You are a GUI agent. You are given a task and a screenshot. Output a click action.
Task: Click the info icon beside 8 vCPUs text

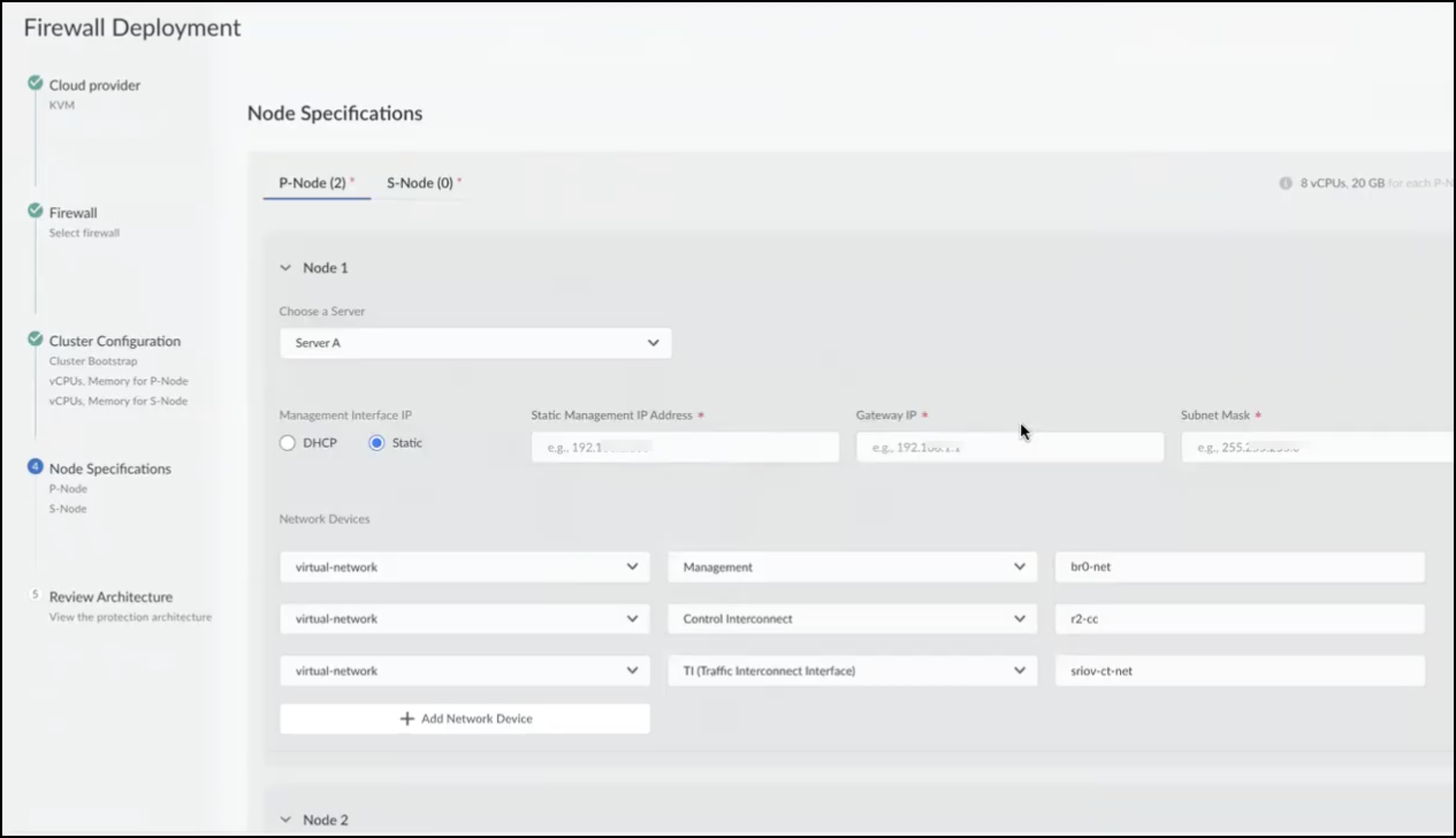click(x=1285, y=183)
